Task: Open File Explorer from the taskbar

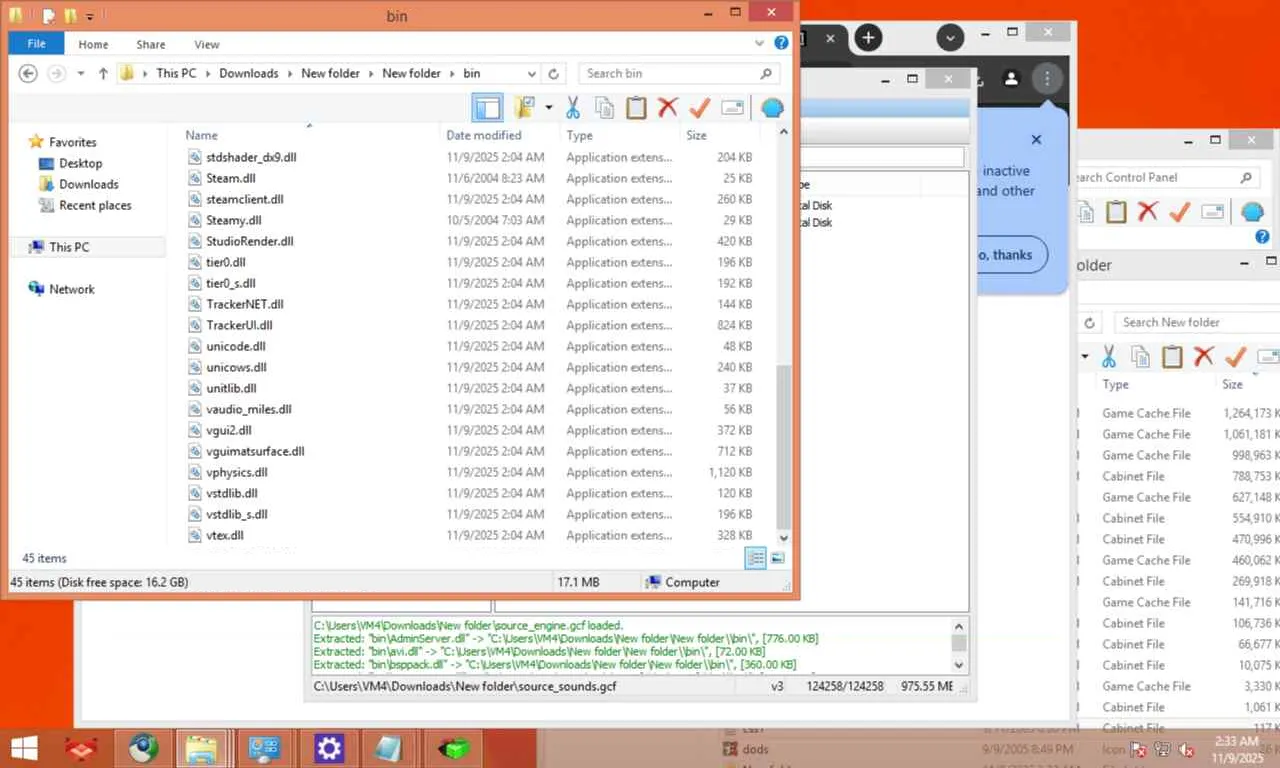Action: 203,747
